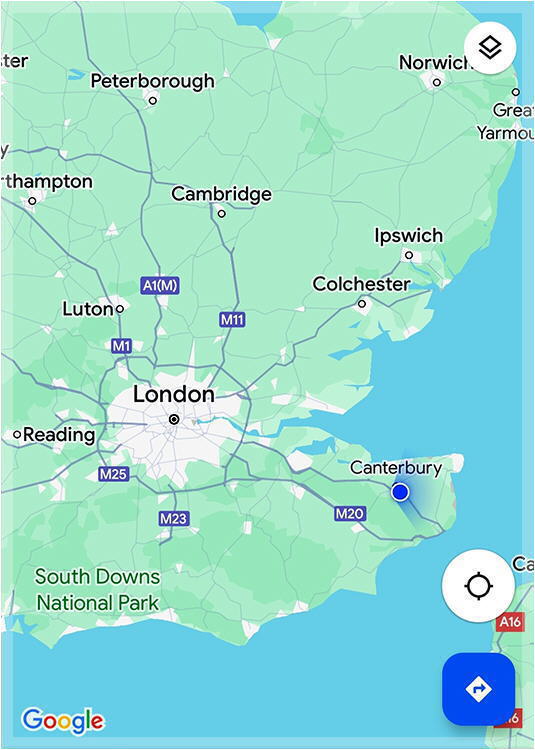Click the red A16 road marker

pos(510,622)
